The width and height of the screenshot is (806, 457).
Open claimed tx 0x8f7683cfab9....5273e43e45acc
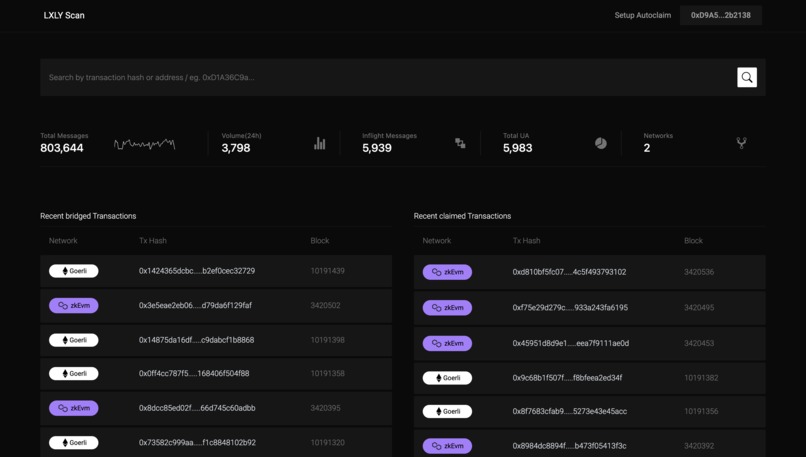click(570, 411)
